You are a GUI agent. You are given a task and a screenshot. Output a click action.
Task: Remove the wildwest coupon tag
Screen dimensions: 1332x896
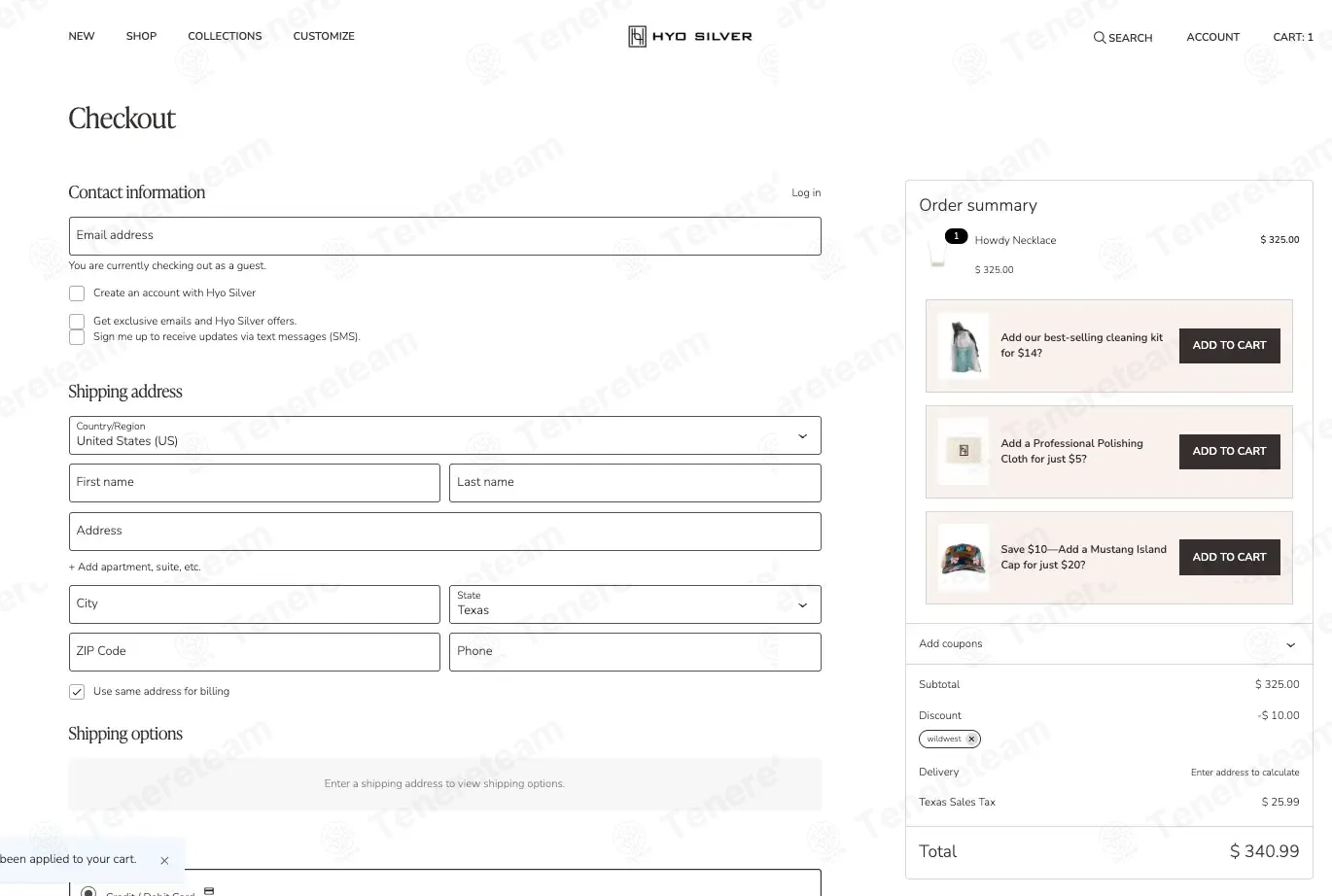pos(971,740)
